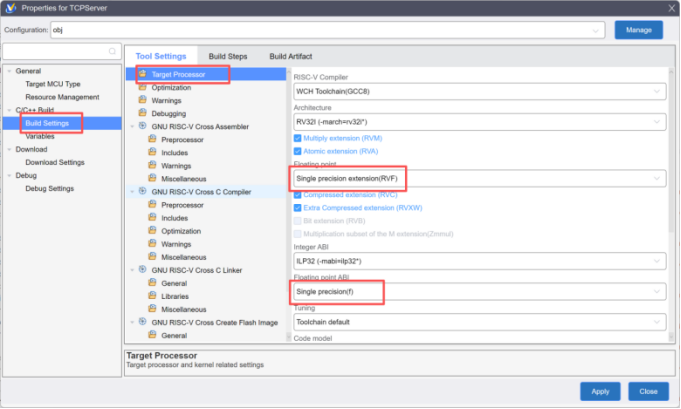Screen dimensions: 681x409
Task: Open the Tuning dropdown
Action: pyautogui.click(x=479, y=322)
